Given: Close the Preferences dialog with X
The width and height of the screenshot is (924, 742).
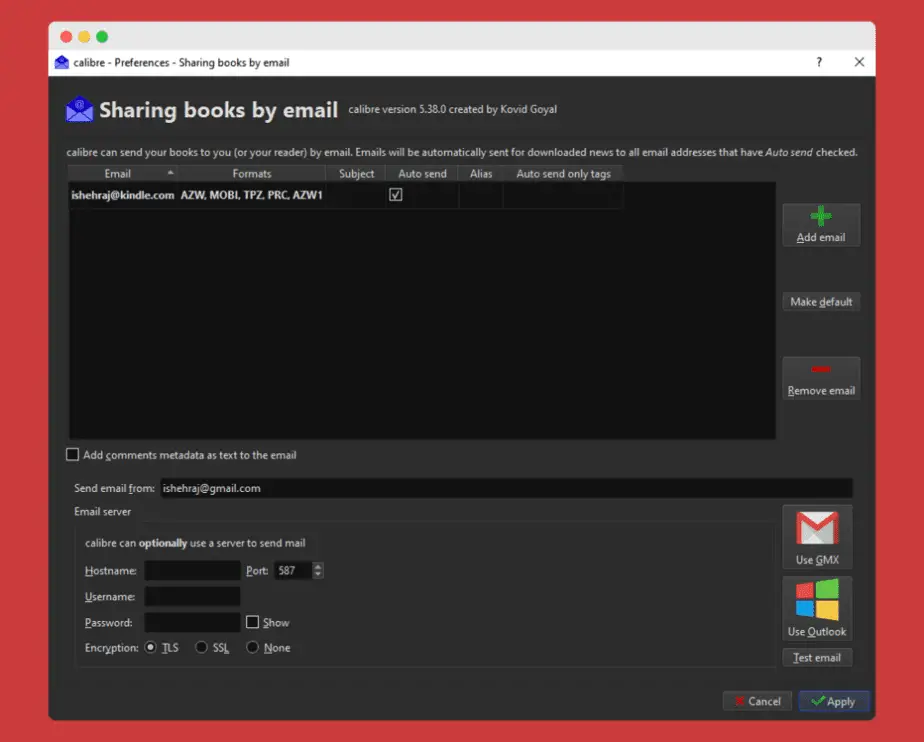Looking at the screenshot, I should tap(859, 62).
